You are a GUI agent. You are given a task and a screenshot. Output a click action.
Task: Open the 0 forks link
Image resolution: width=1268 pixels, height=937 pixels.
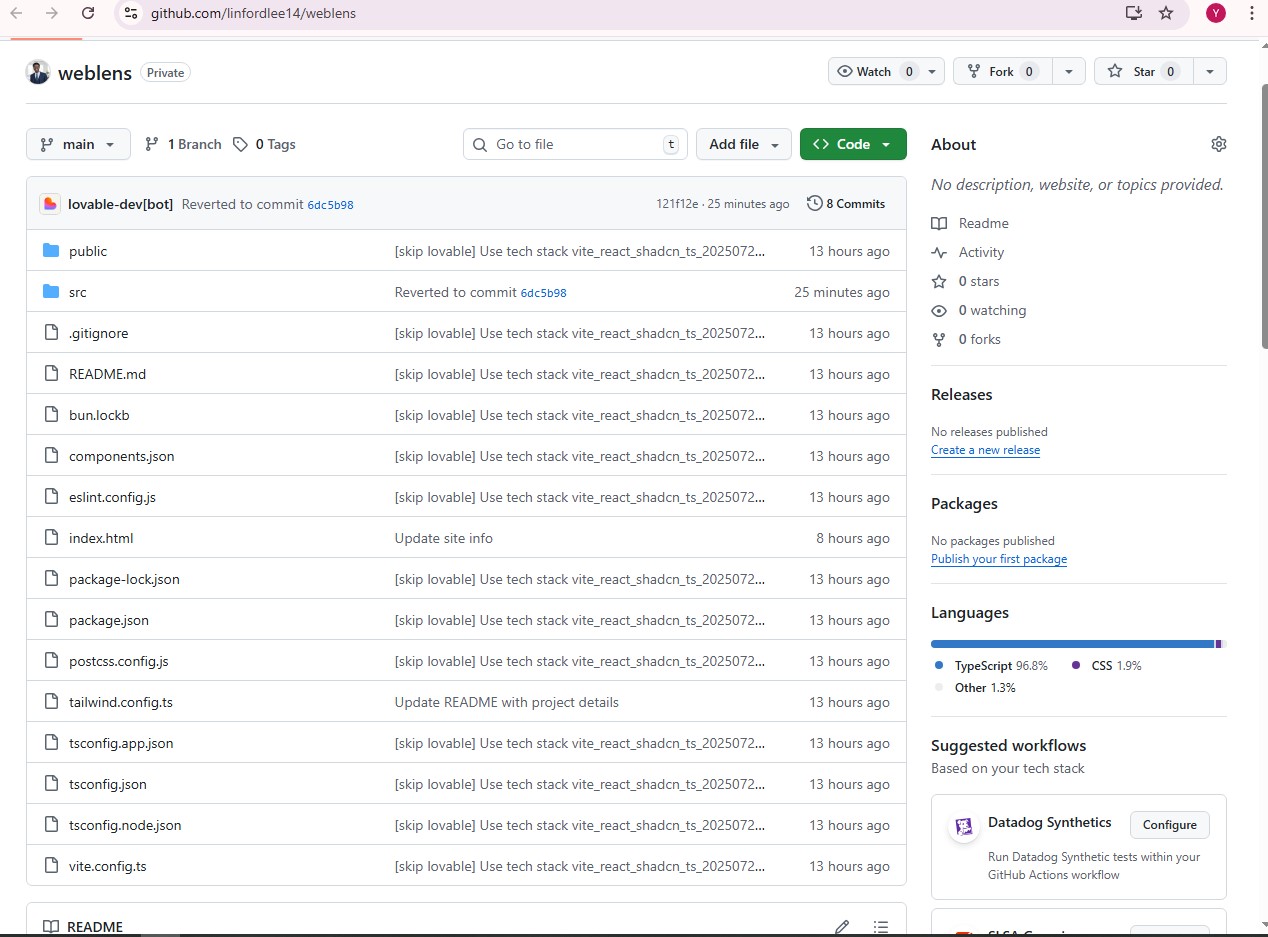[979, 339]
